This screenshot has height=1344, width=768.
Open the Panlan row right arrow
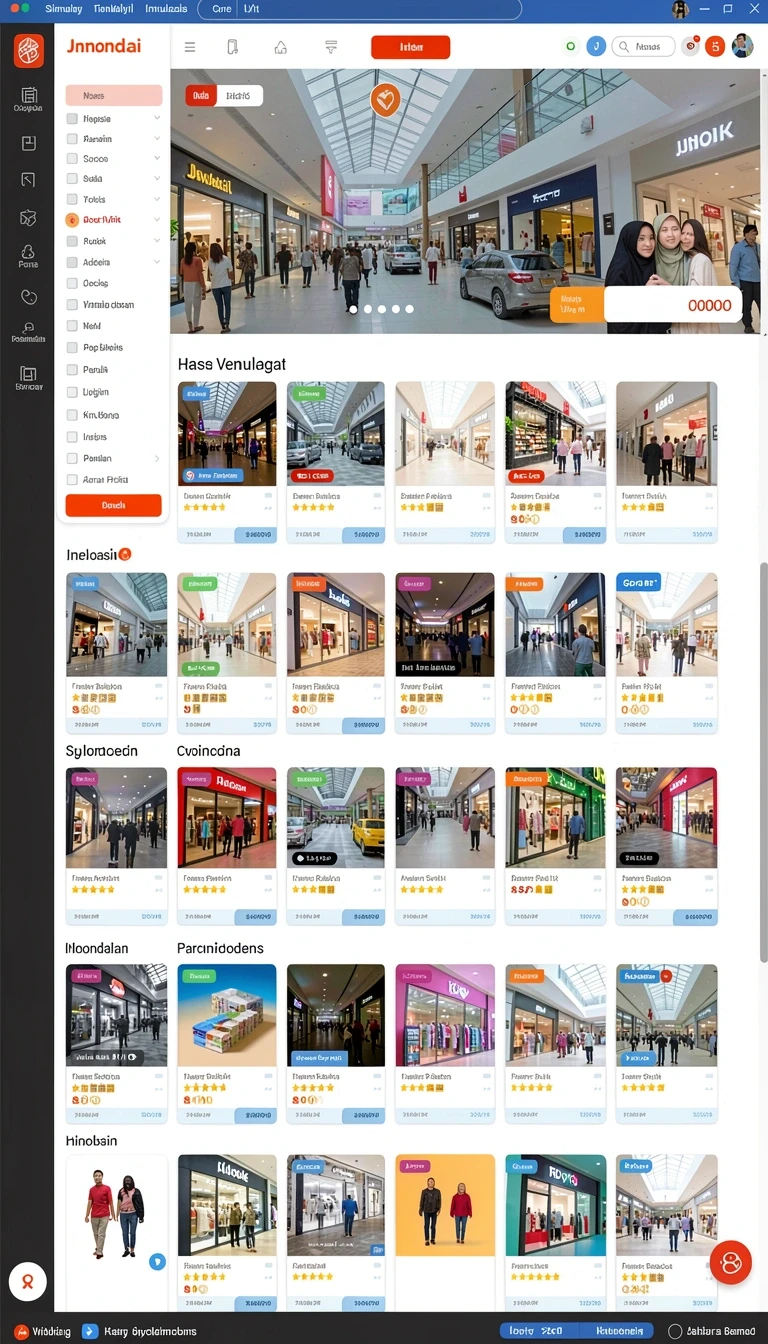(x=157, y=458)
